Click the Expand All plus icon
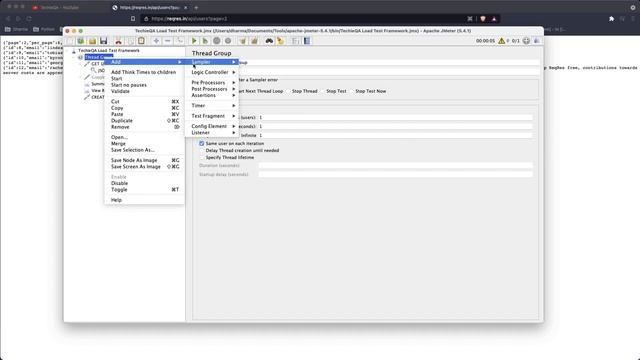Screen dimensions: 640x360 pos(156,41)
